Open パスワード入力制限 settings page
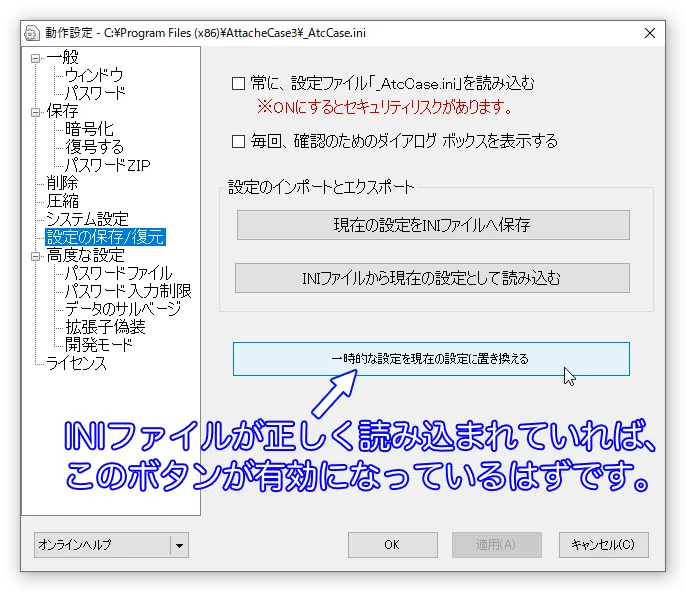Image resolution: width=686 pixels, height=592 pixels. pyautogui.click(x=128, y=291)
